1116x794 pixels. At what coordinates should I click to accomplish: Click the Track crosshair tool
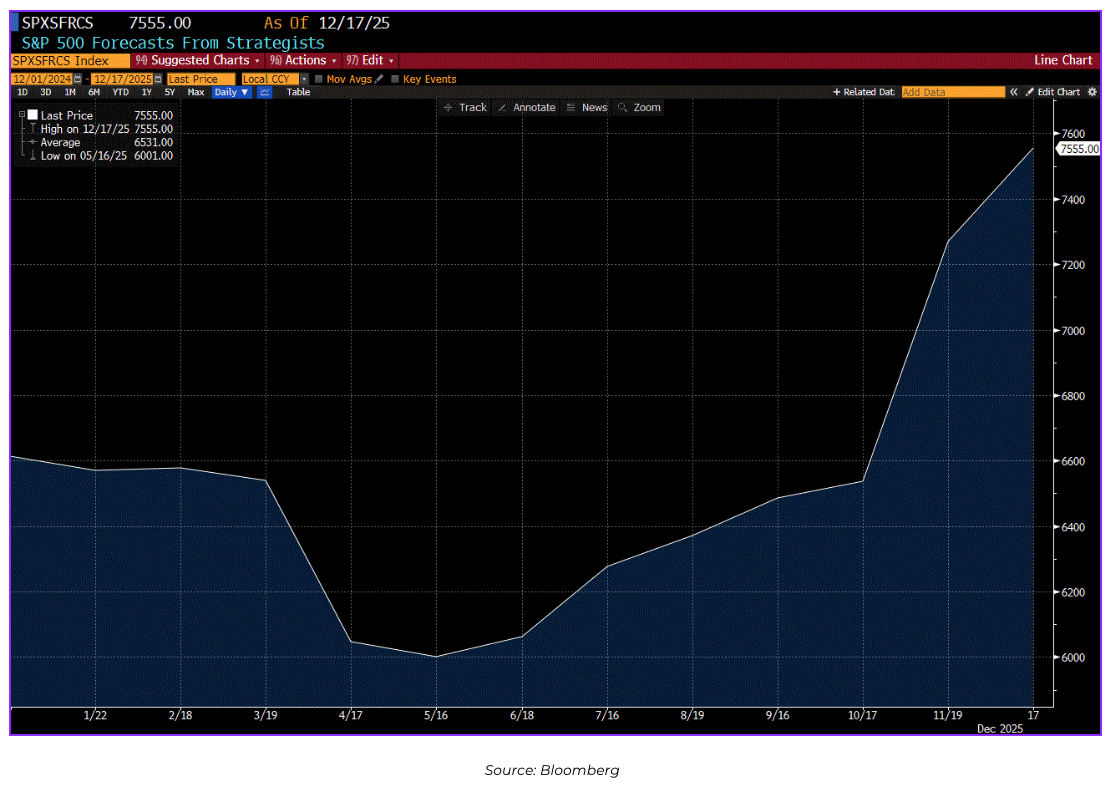466,108
